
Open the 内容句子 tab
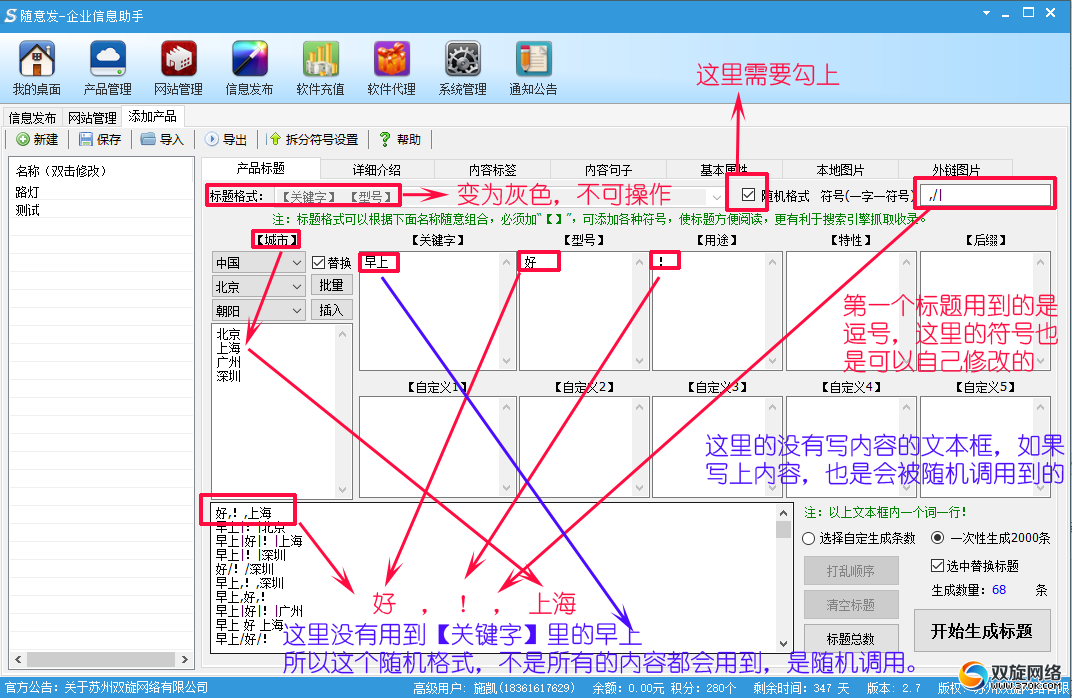(x=608, y=170)
